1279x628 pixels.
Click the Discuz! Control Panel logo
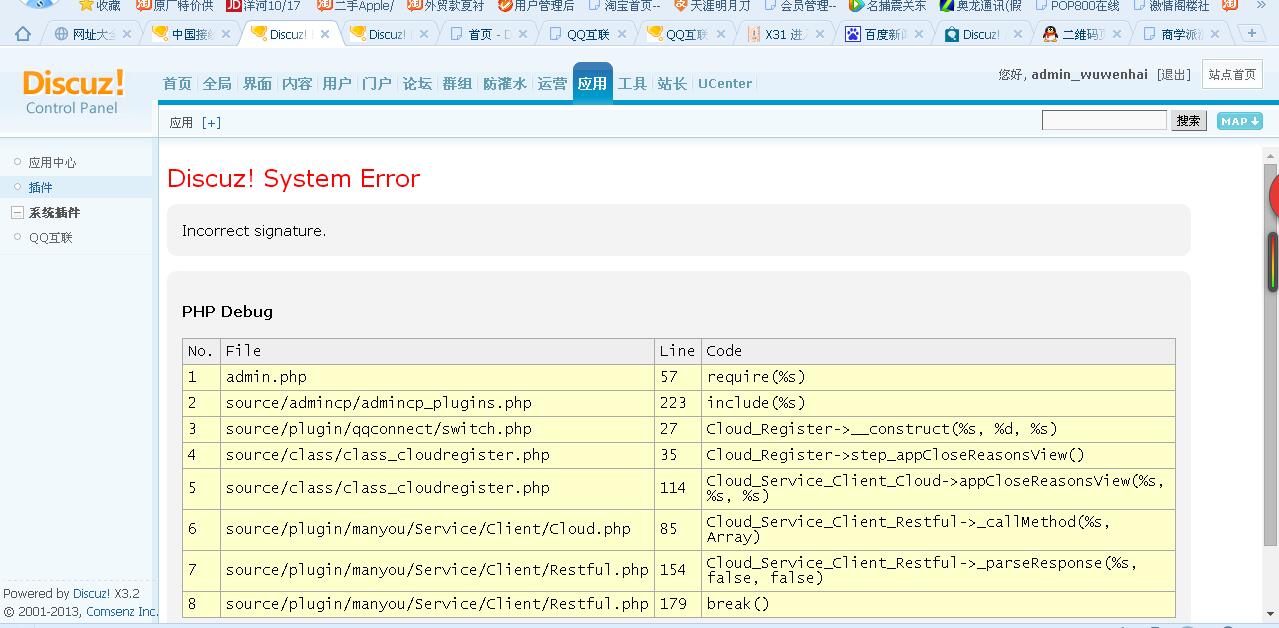[x=73, y=91]
